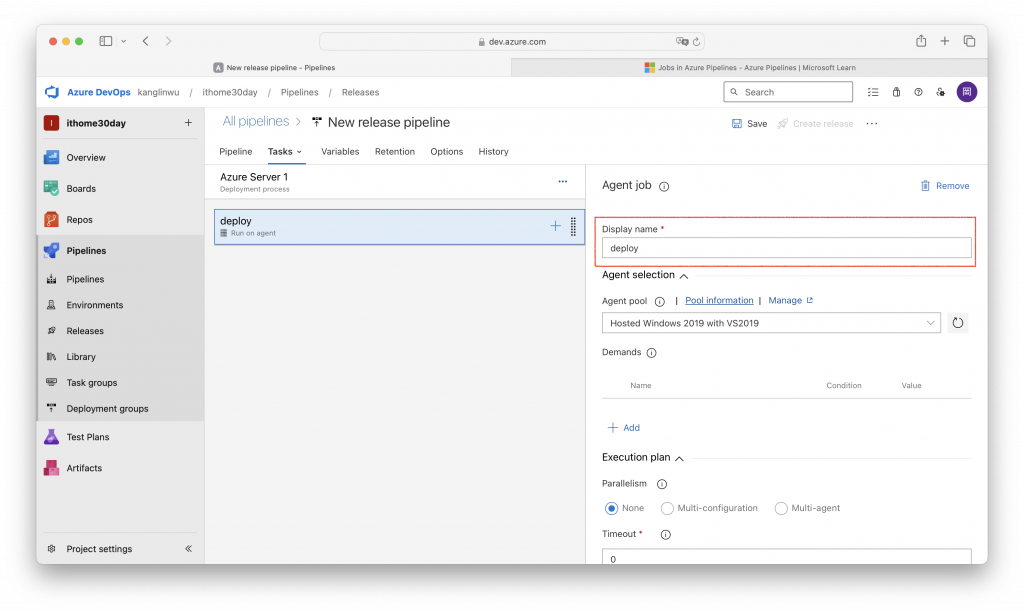Viewport: 1024px width, 612px height.
Task: Switch to the Options tab
Action: coord(447,152)
